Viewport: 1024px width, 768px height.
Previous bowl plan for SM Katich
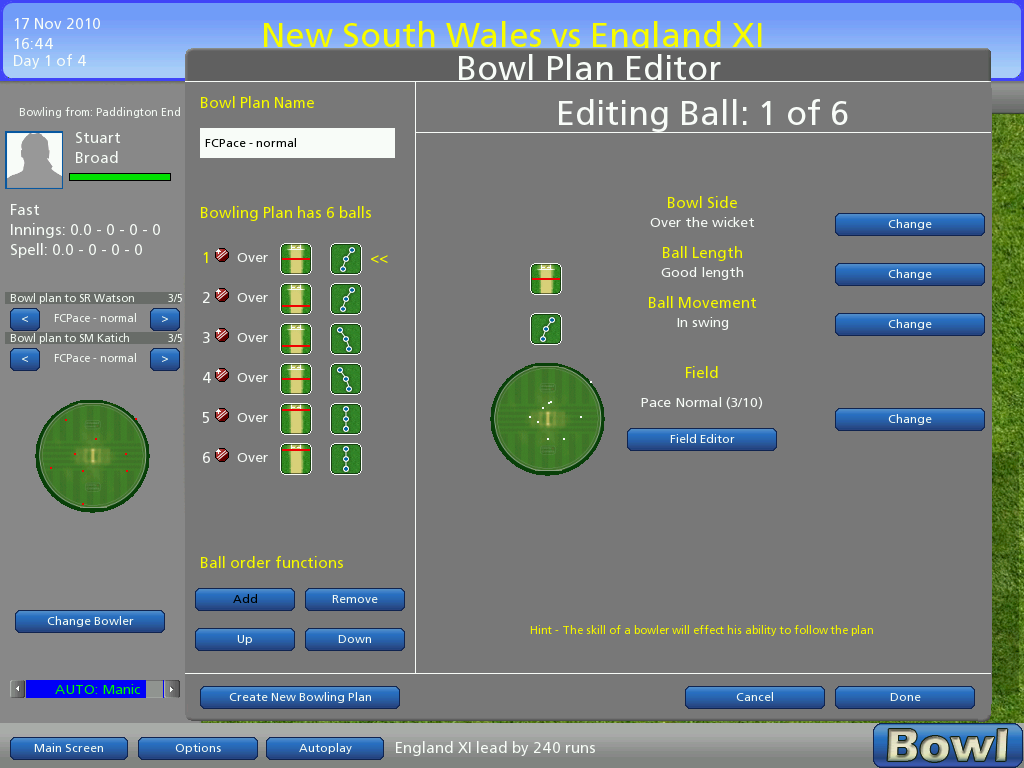[x=25, y=359]
